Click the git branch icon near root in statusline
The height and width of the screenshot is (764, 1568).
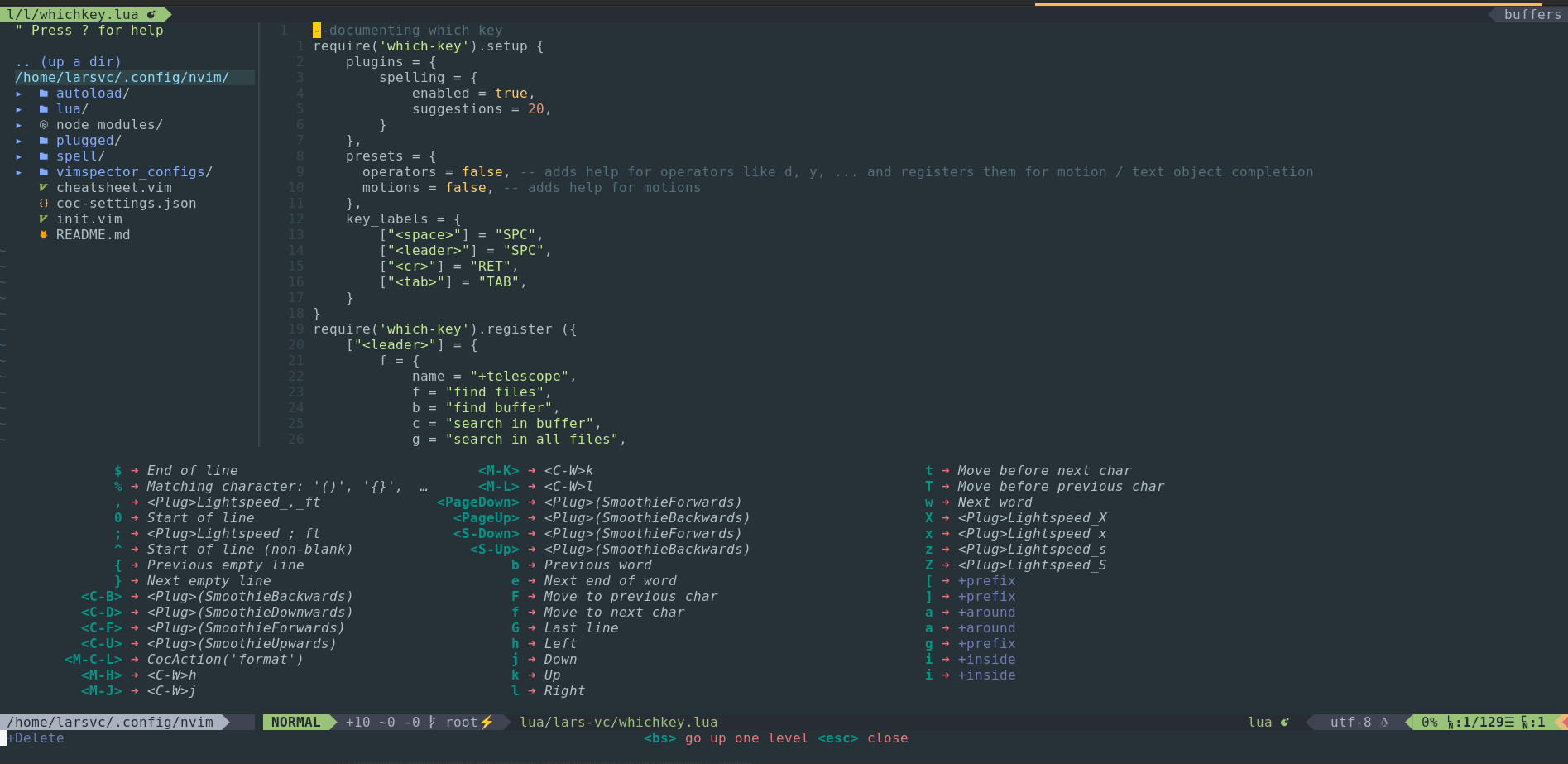click(x=432, y=722)
